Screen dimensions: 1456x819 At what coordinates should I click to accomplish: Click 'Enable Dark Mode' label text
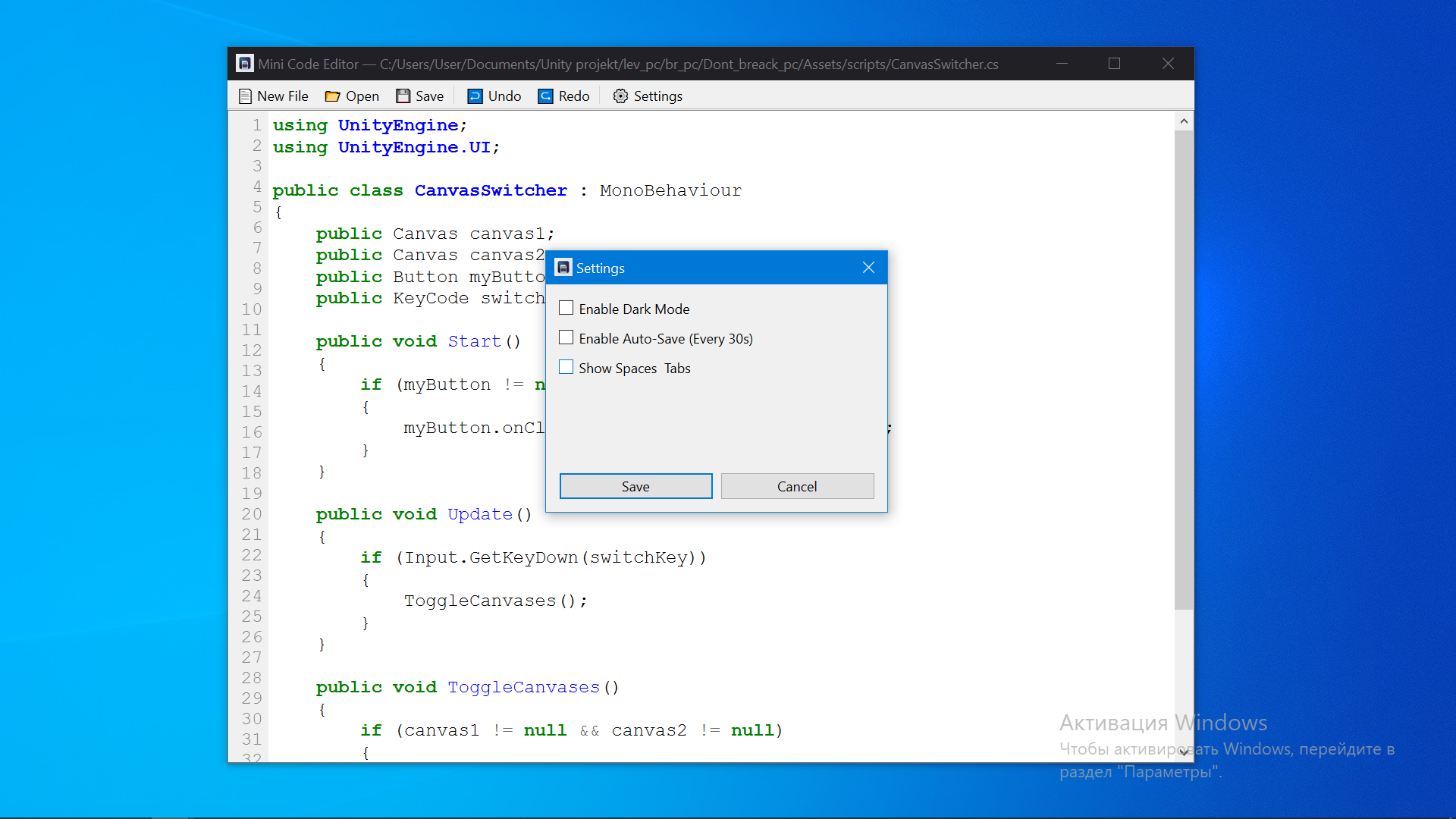[634, 309]
